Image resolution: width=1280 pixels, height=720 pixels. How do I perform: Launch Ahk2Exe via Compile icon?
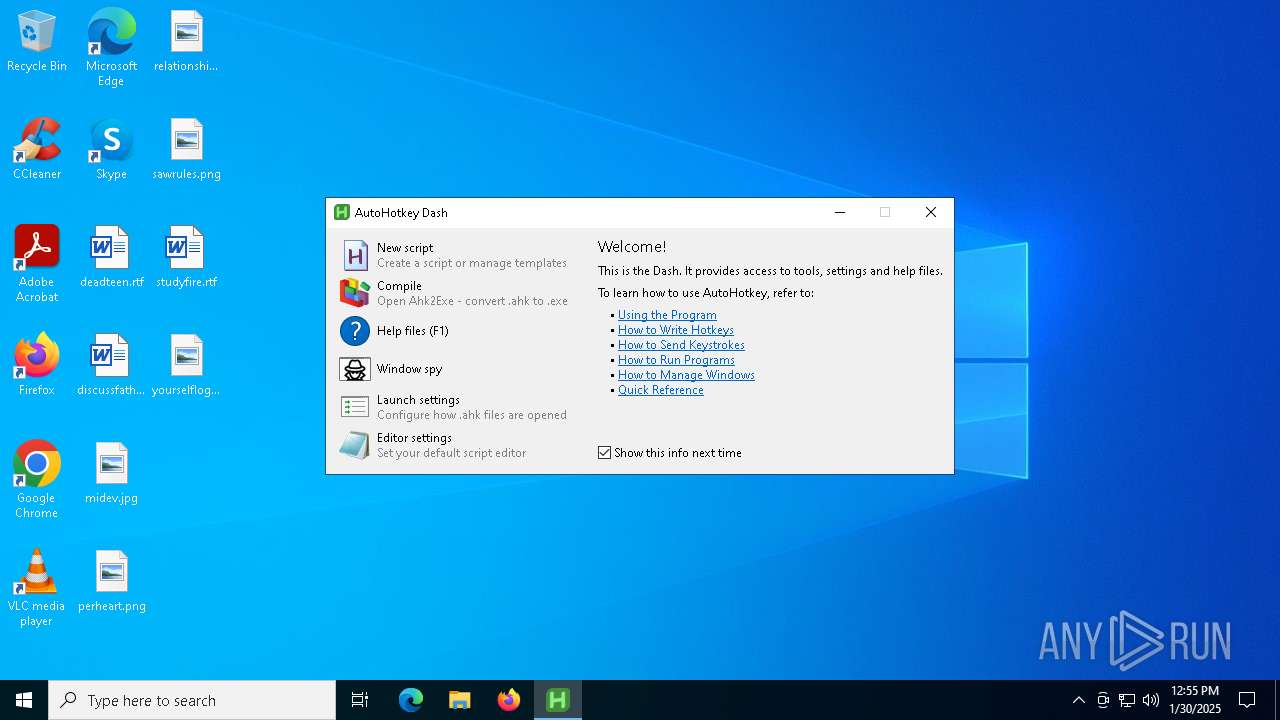tap(355, 292)
